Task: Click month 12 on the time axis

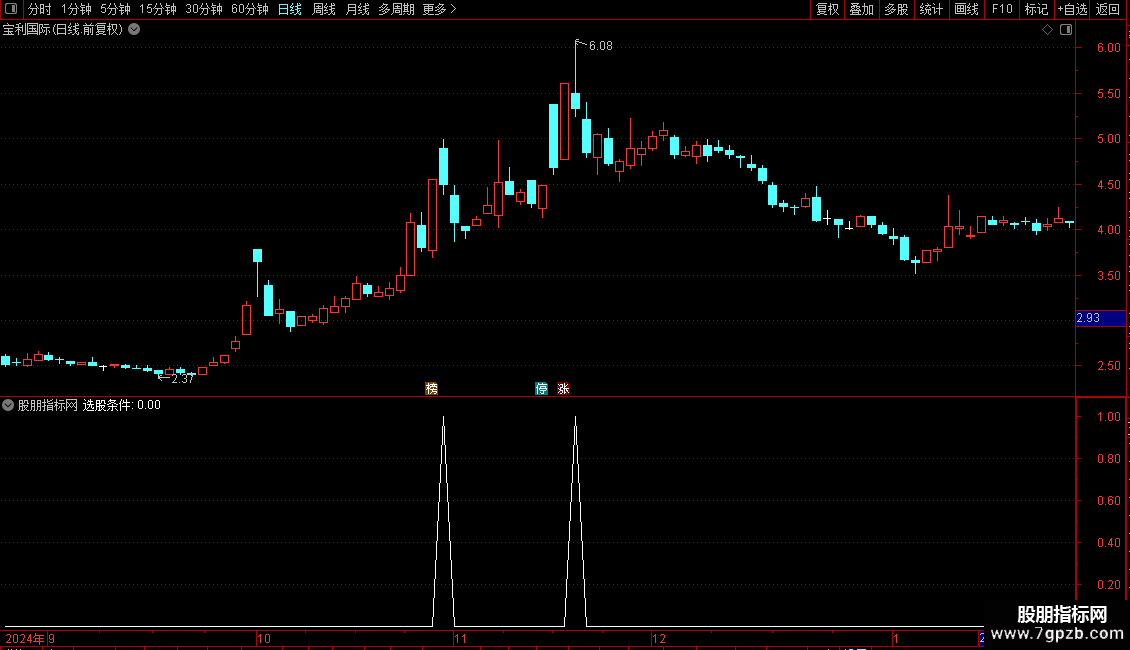Action: [659, 638]
